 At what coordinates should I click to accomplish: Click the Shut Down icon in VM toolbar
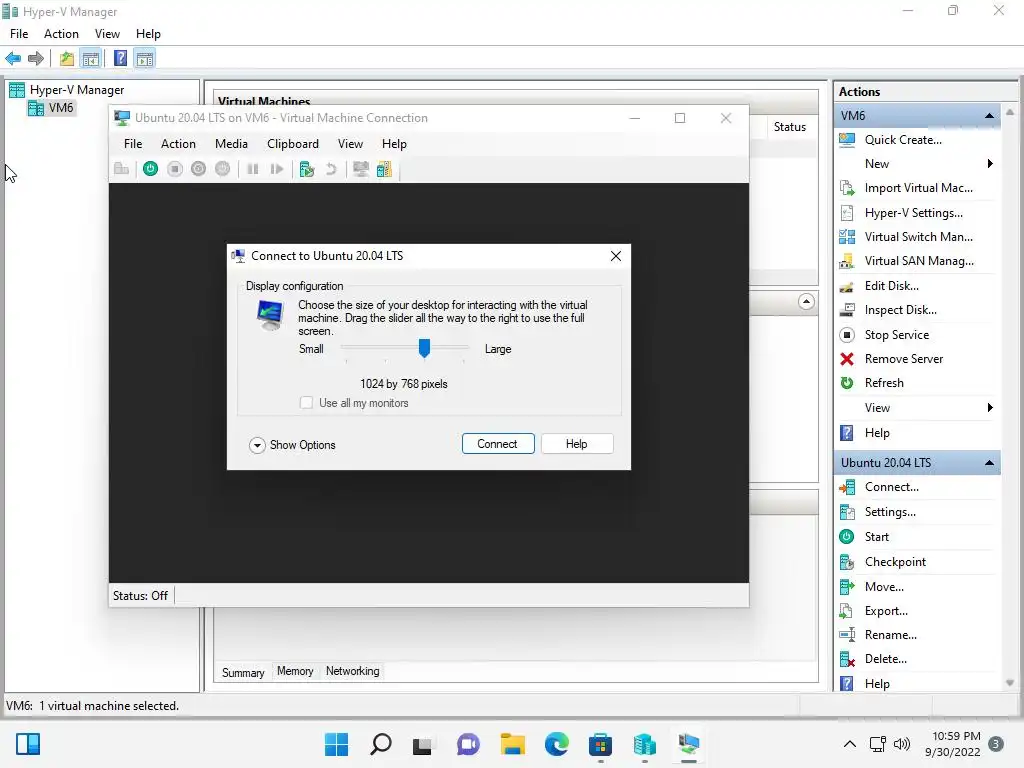tap(199, 169)
